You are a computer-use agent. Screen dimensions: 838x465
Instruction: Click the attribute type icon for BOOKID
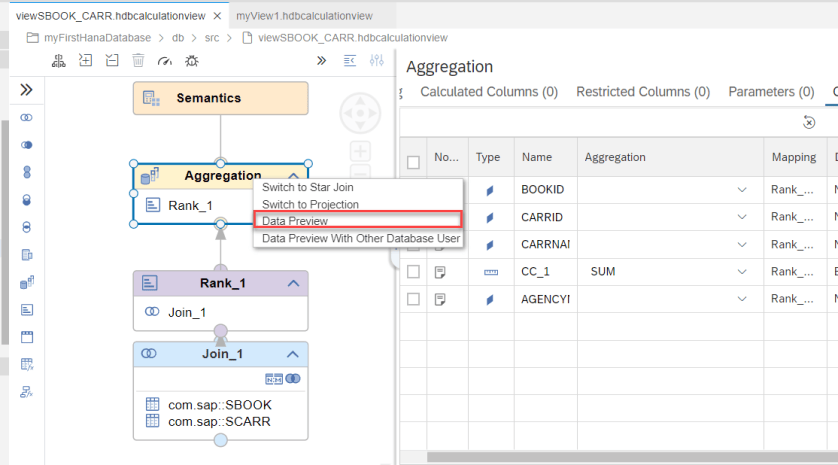click(x=490, y=190)
